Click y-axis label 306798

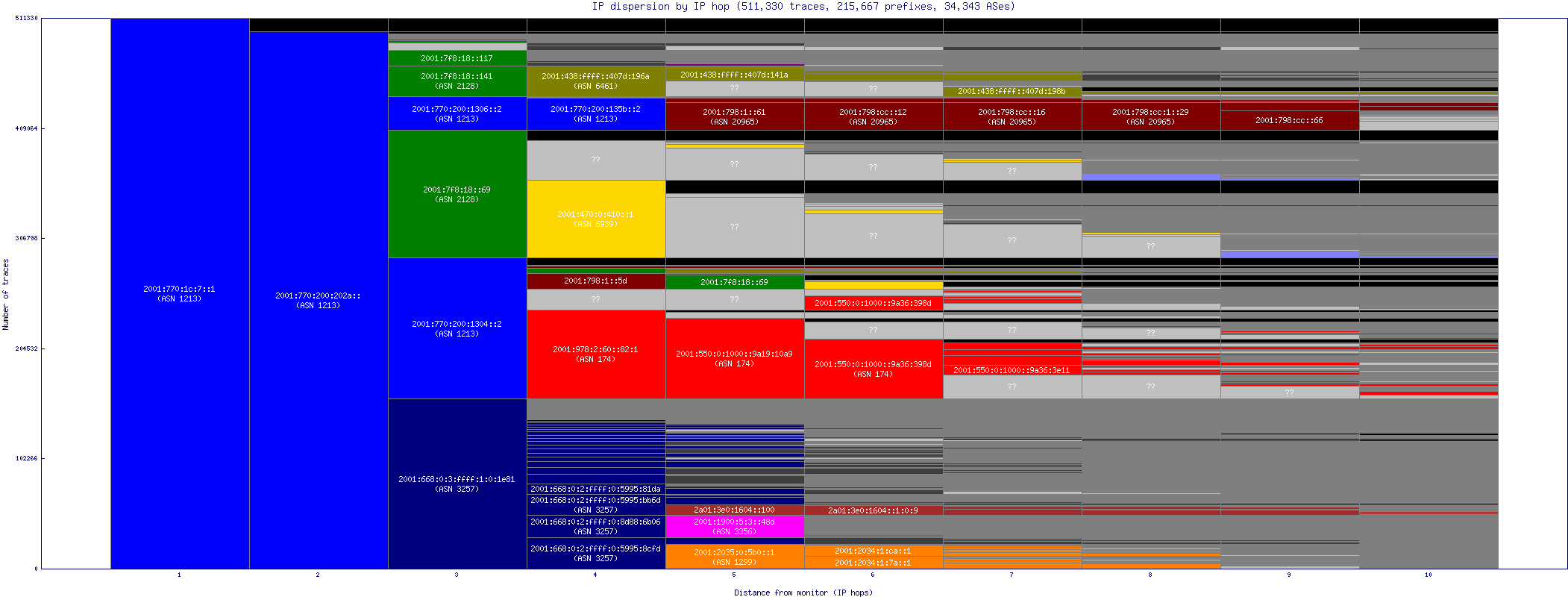26,238
